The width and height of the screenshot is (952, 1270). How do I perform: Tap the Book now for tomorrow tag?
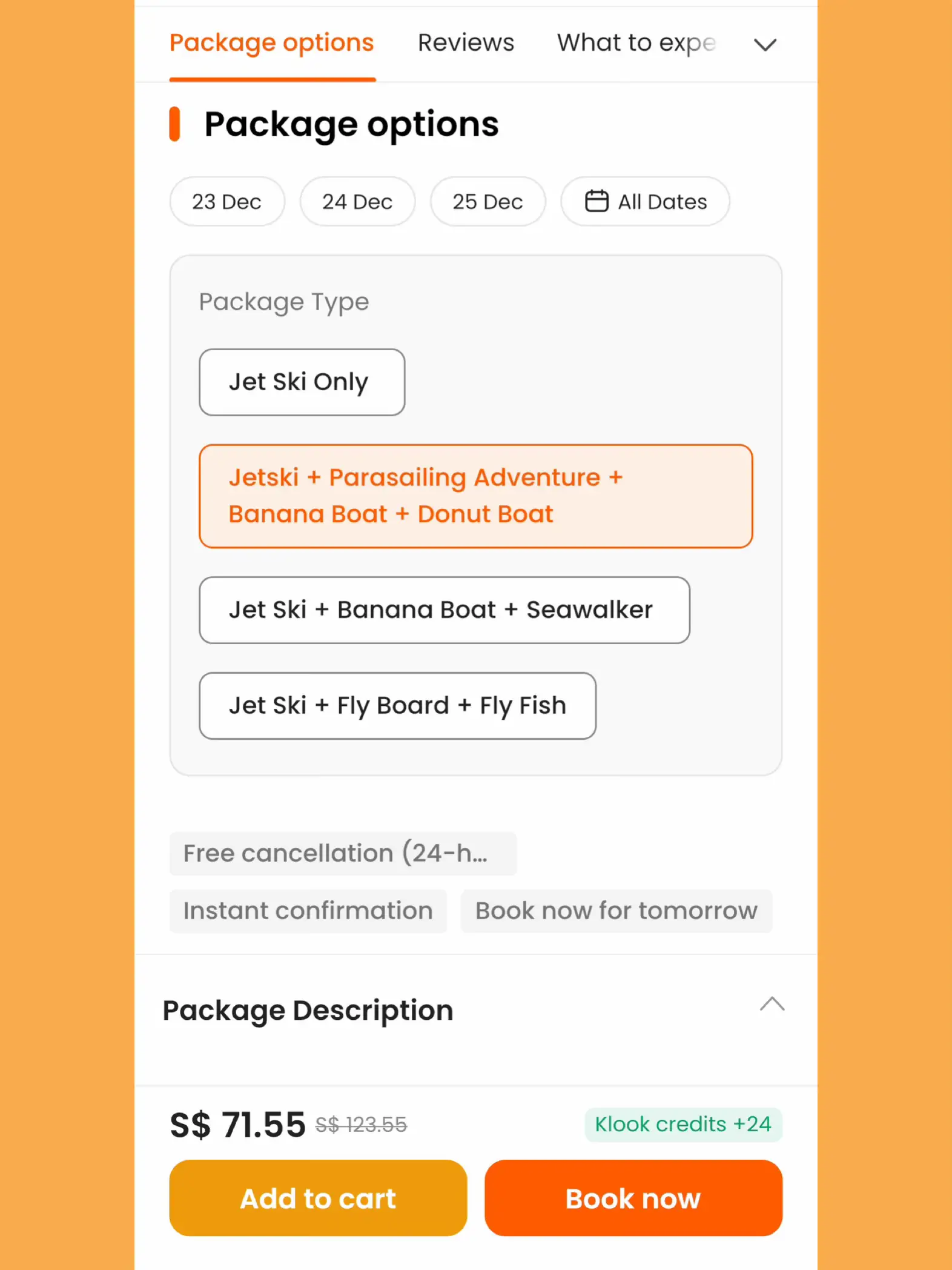[x=616, y=911]
